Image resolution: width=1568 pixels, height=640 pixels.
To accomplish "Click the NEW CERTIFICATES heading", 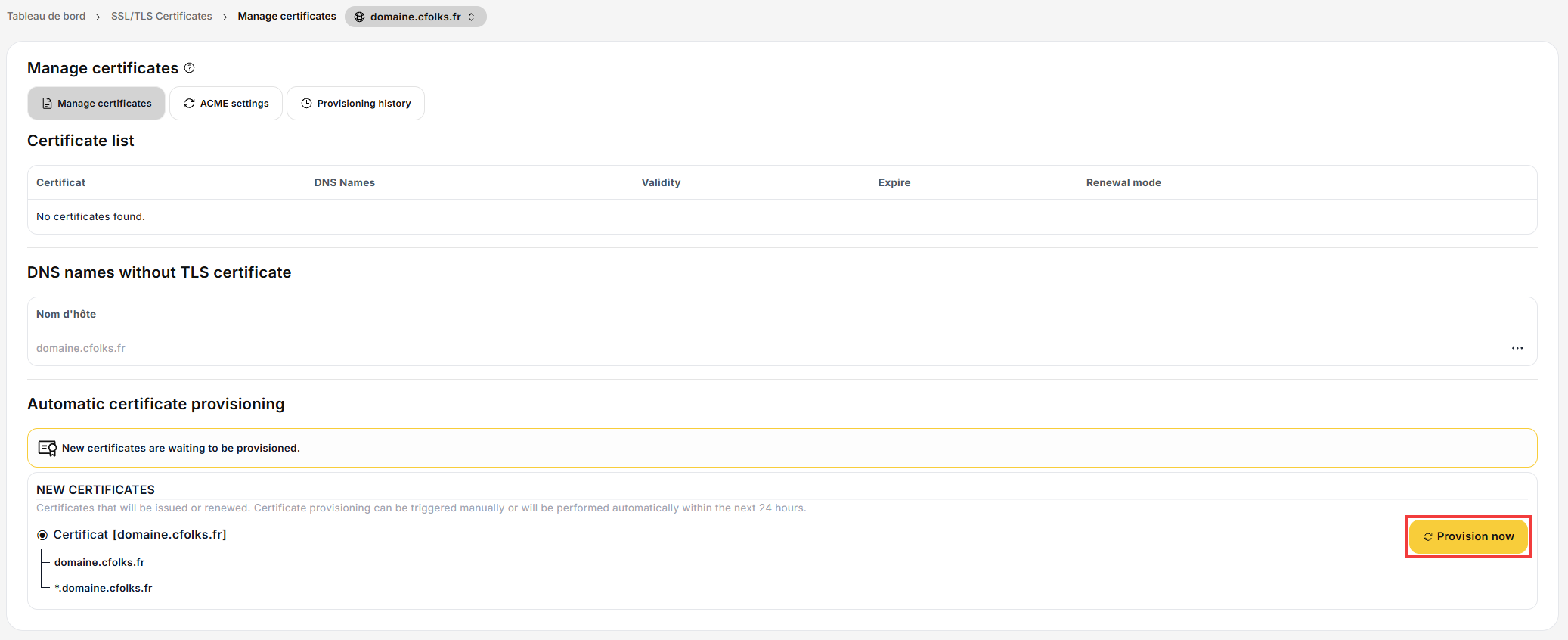I will pos(95,489).
